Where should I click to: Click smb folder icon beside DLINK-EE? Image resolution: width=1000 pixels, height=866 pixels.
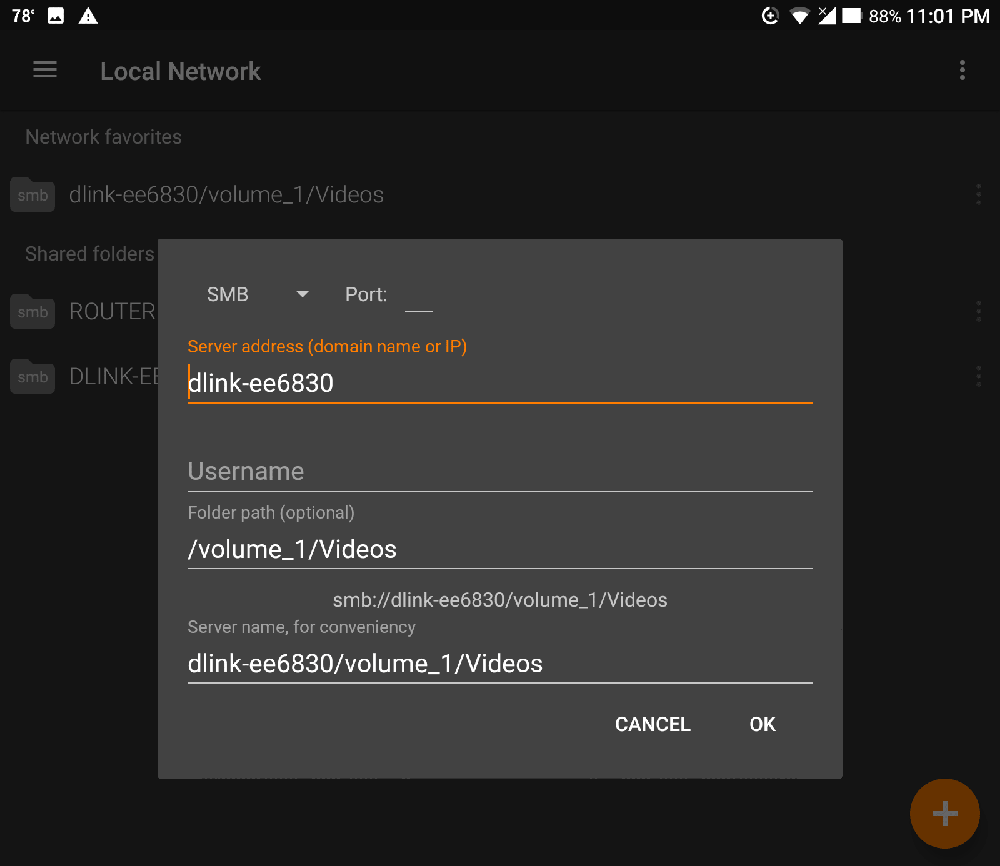33,376
